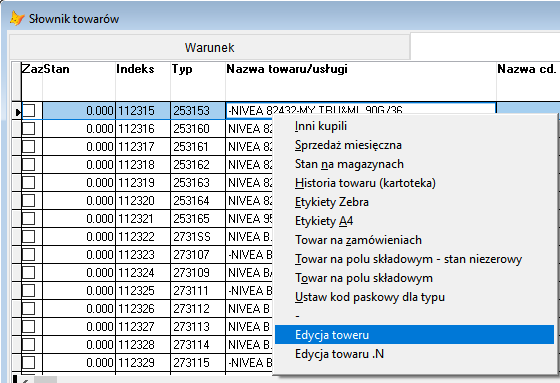Click the Nazwa cd. column header

pyautogui.click(x=528, y=81)
